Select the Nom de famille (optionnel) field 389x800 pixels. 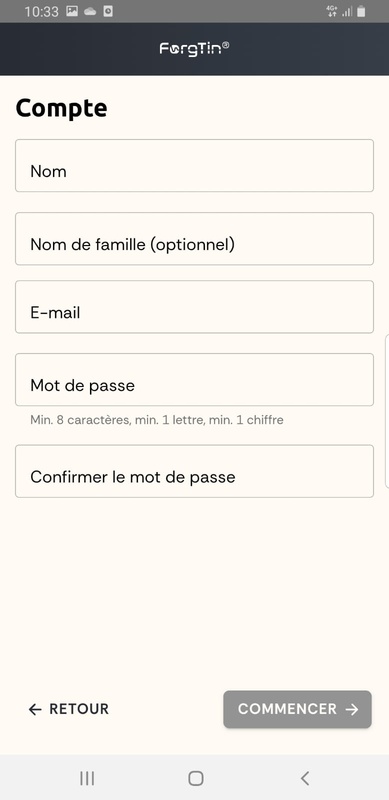point(194,239)
